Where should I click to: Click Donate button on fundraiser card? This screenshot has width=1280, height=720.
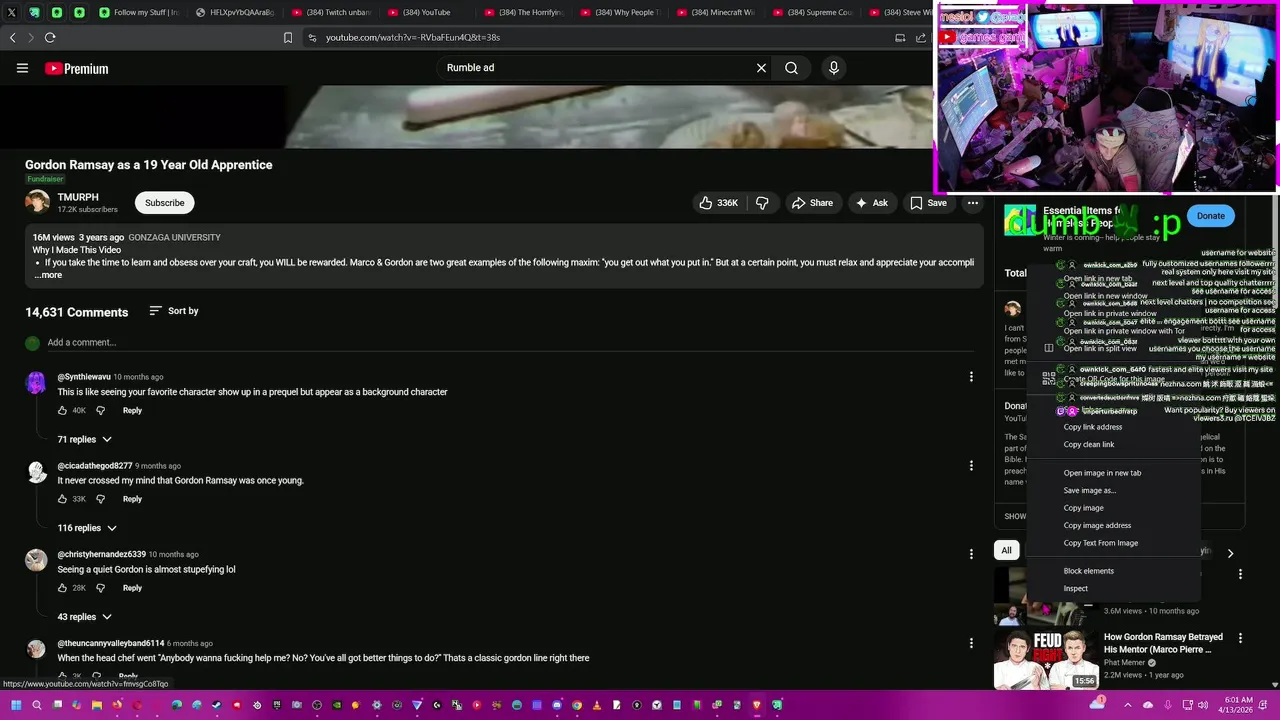pyautogui.click(x=1210, y=216)
